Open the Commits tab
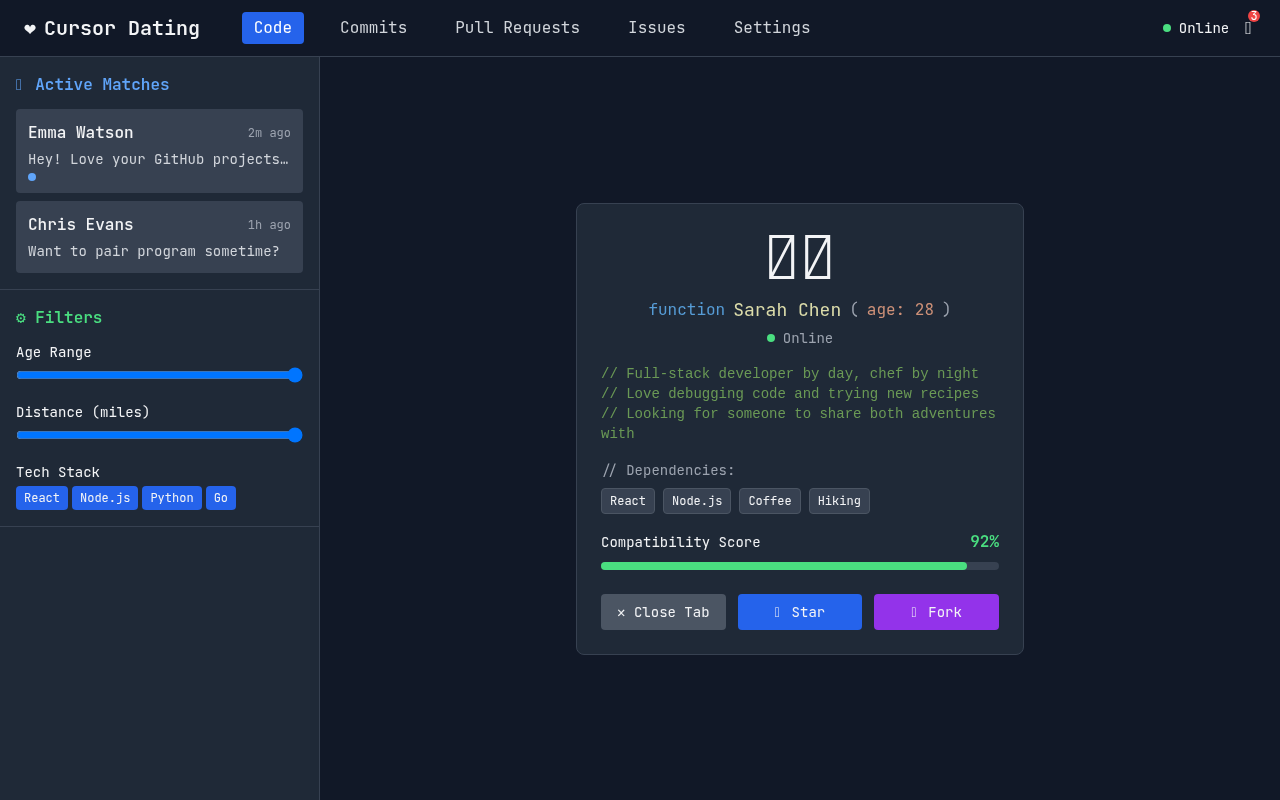1280x800 pixels. point(374,28)
